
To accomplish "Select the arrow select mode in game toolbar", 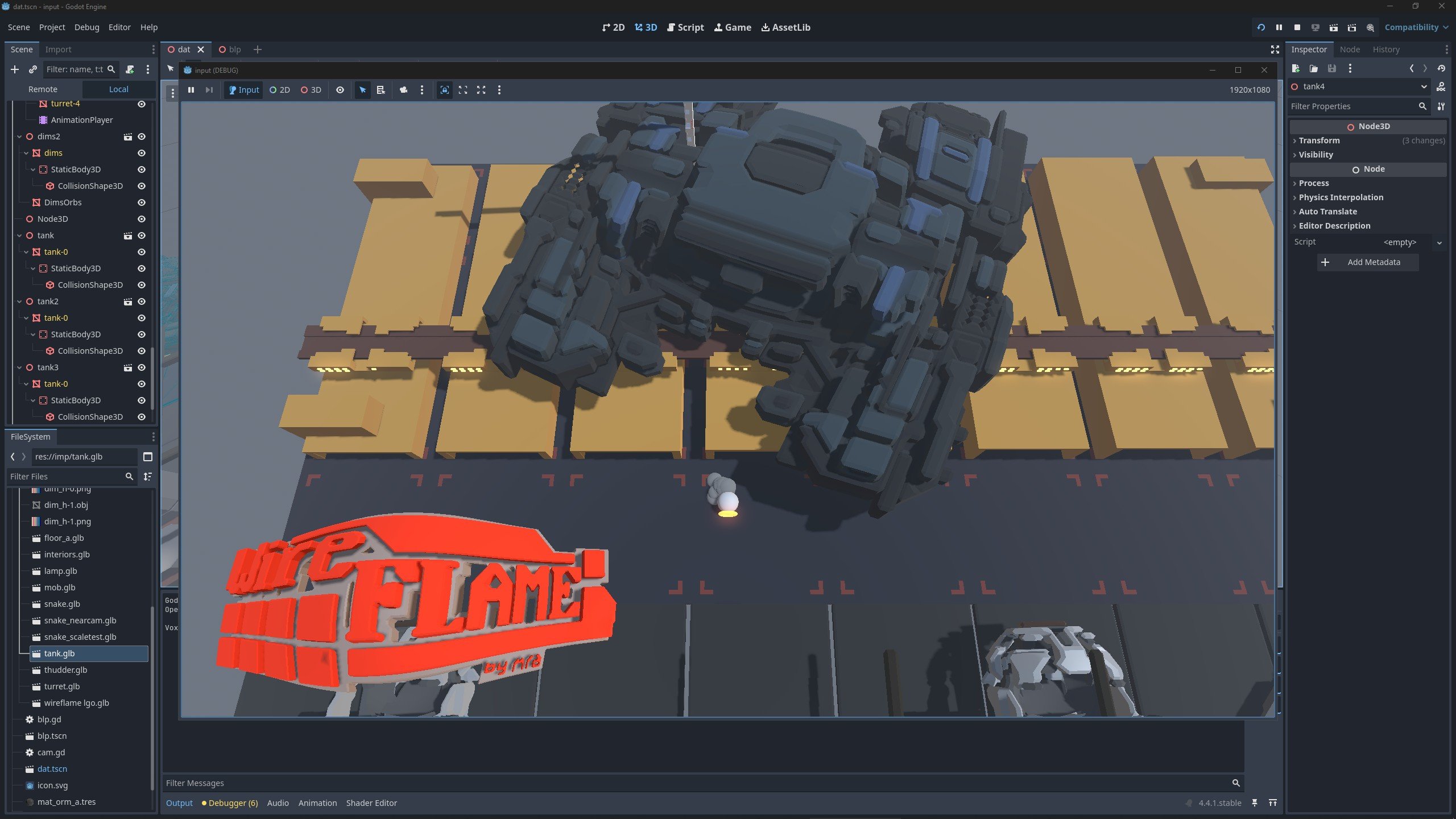I will point(363,90).
